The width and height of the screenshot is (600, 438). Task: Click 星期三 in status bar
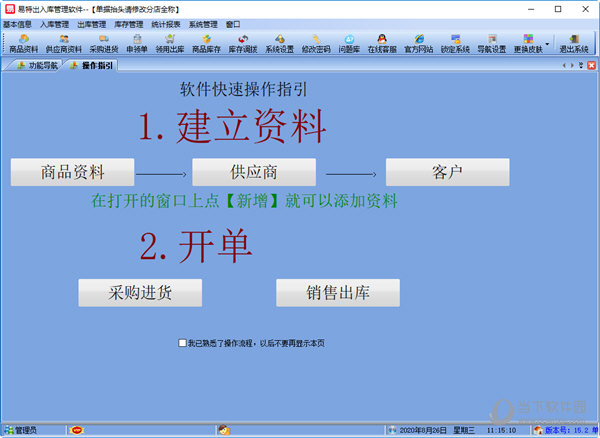[x=463, y=430]
